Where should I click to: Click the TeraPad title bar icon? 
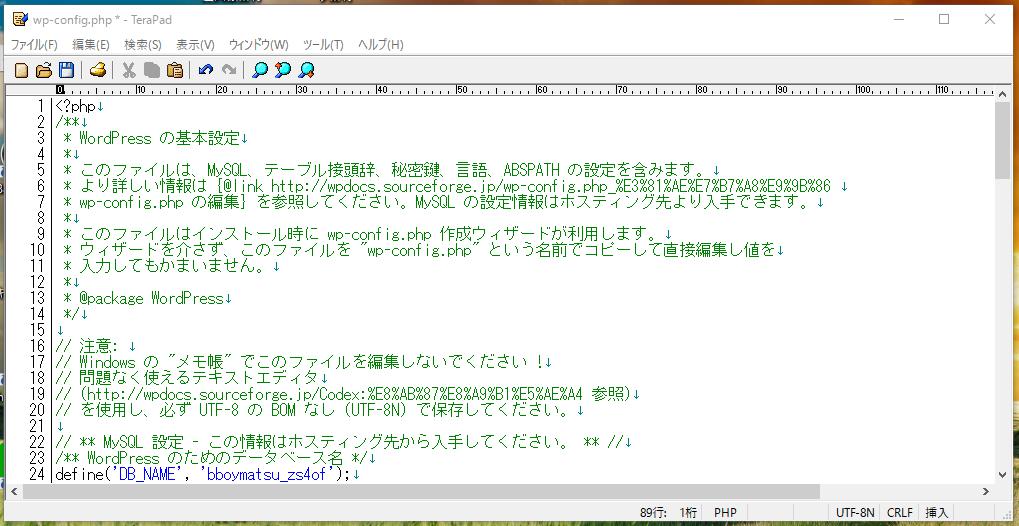(x=19, y=20)
